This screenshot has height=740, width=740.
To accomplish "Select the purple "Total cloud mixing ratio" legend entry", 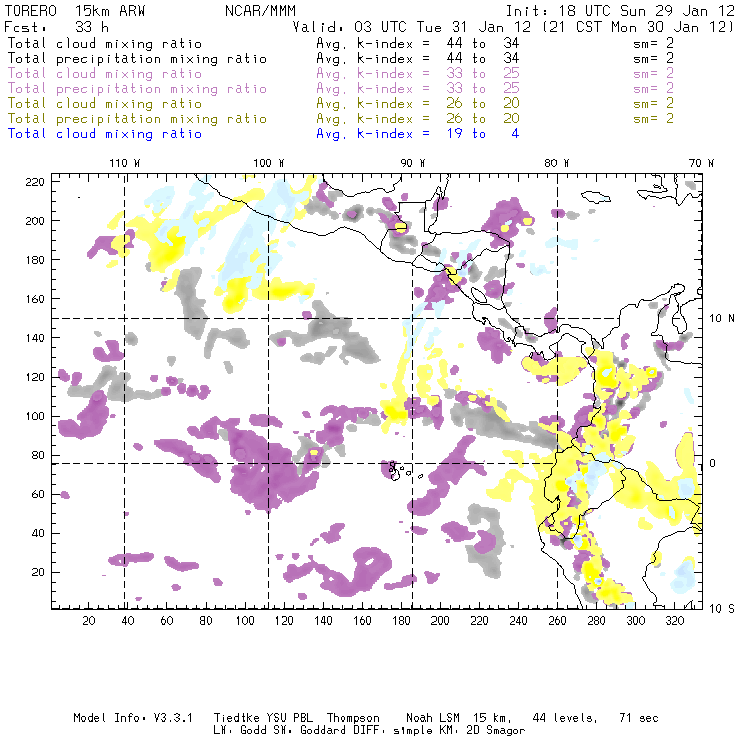I will [x=105, y=74].
